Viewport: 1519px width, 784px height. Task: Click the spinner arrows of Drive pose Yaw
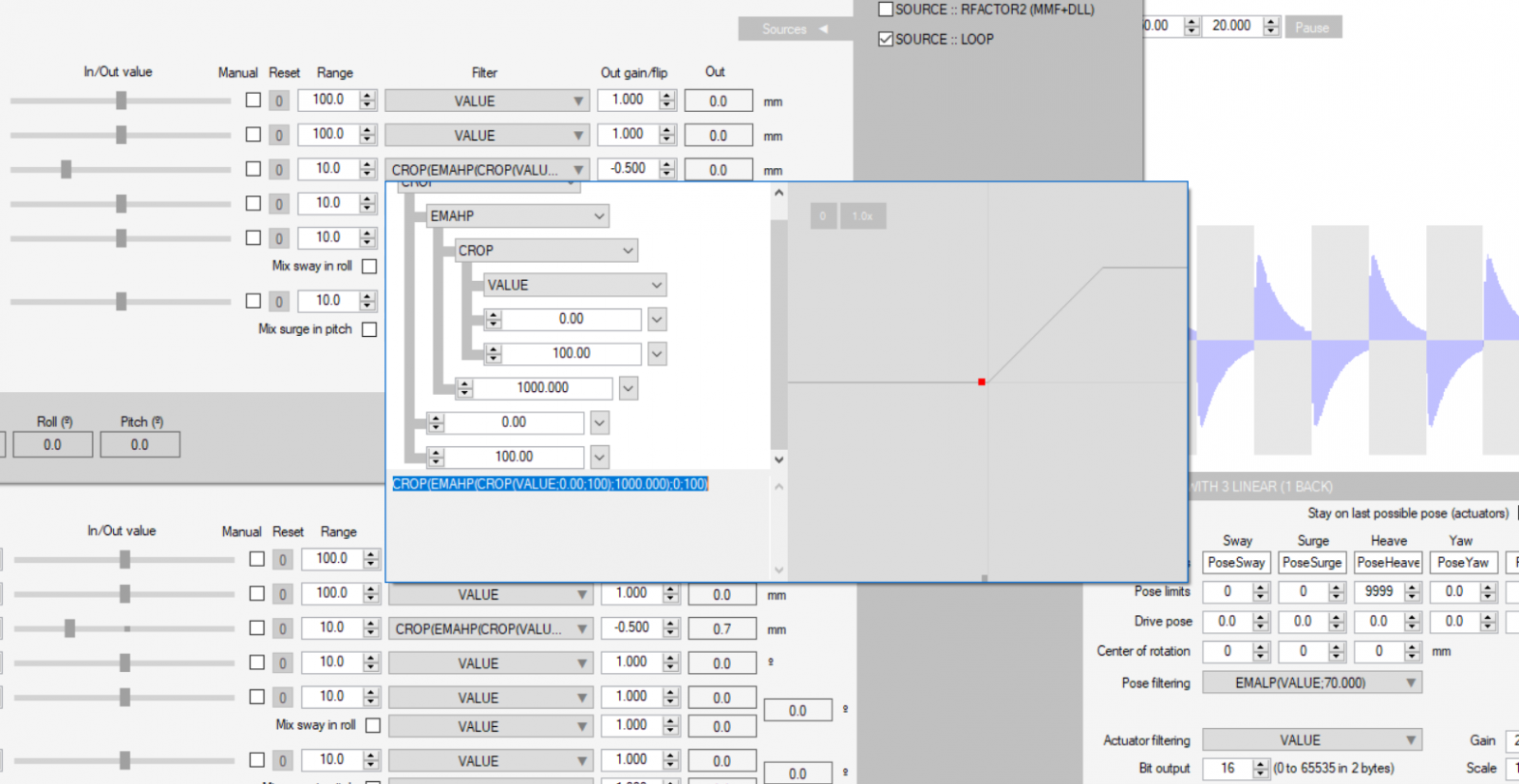coord(1489,622)
